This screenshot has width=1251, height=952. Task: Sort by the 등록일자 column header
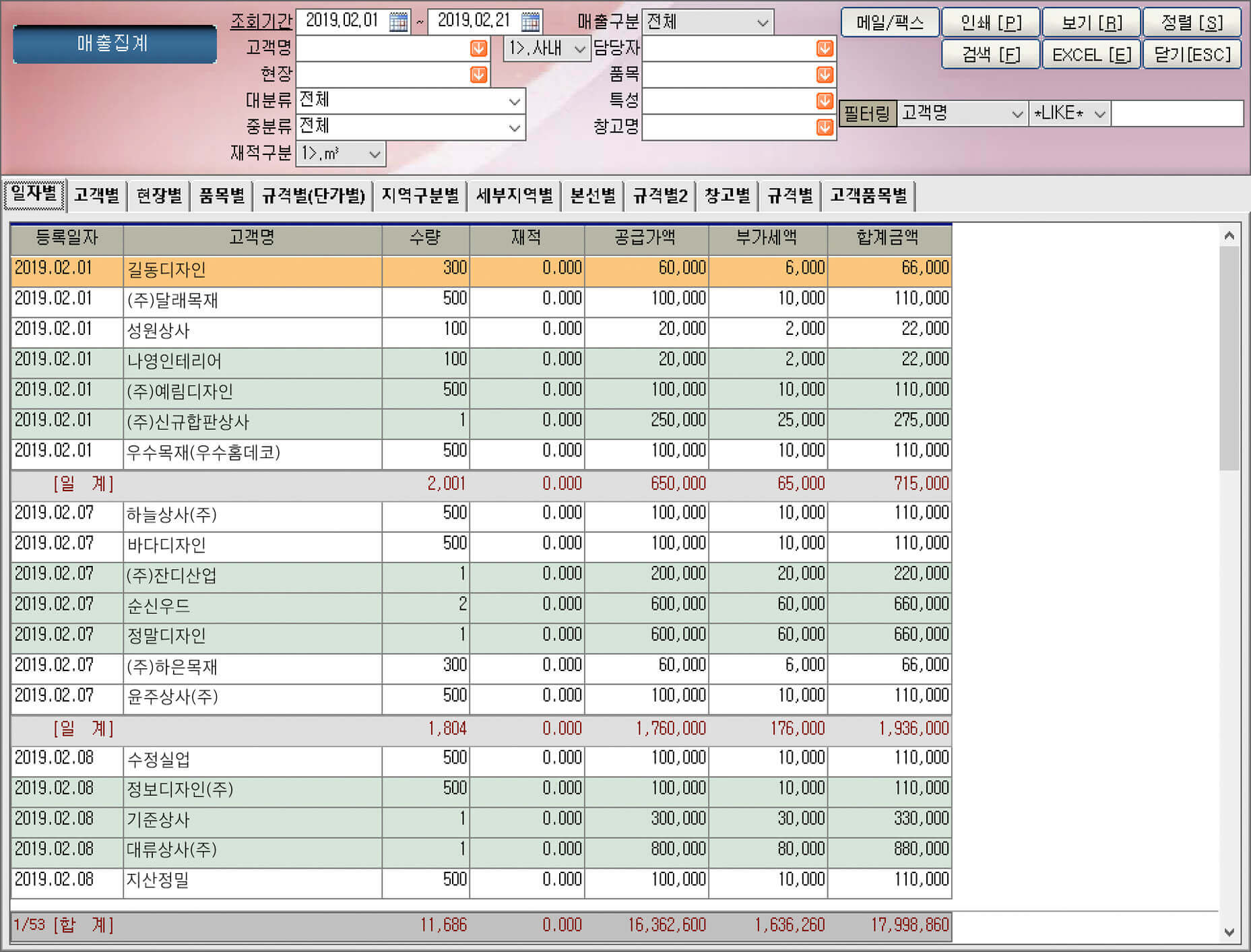coord(67,238)
